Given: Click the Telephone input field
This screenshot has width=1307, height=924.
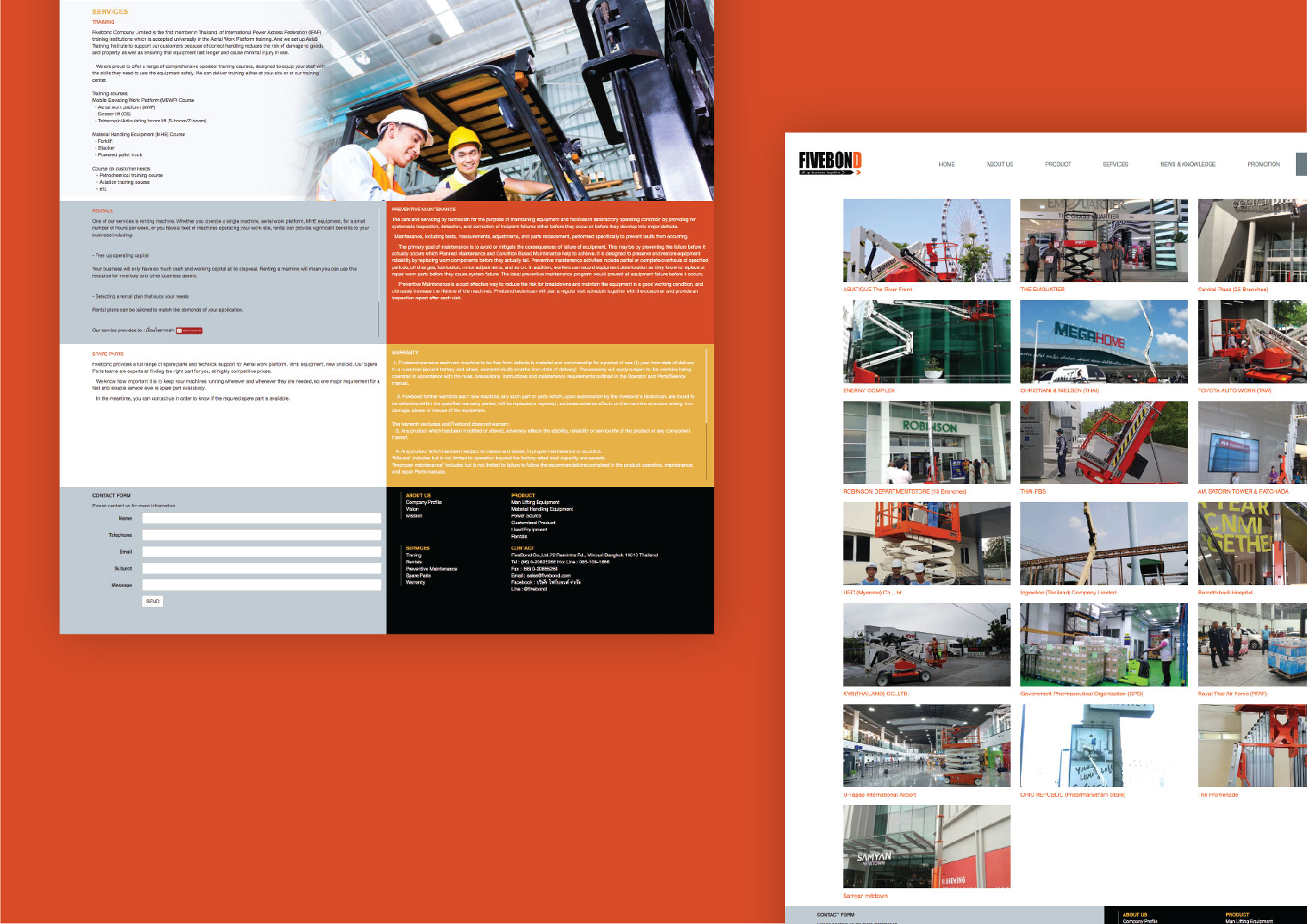Looking at the screenshot, I should 261,535.
